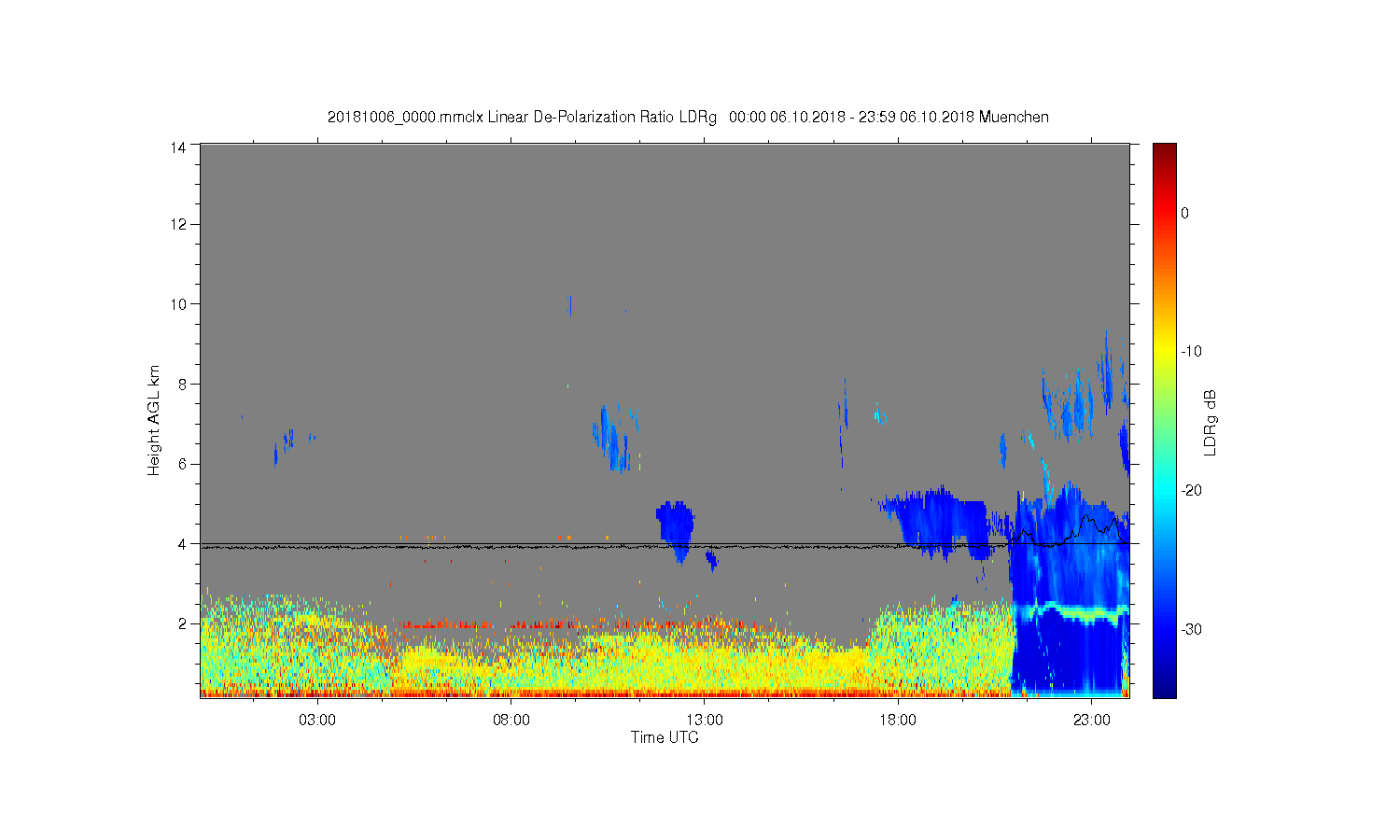Click the 'Time UTC' axis label
The image size is (1400, 840).
[x=665, y=737]
